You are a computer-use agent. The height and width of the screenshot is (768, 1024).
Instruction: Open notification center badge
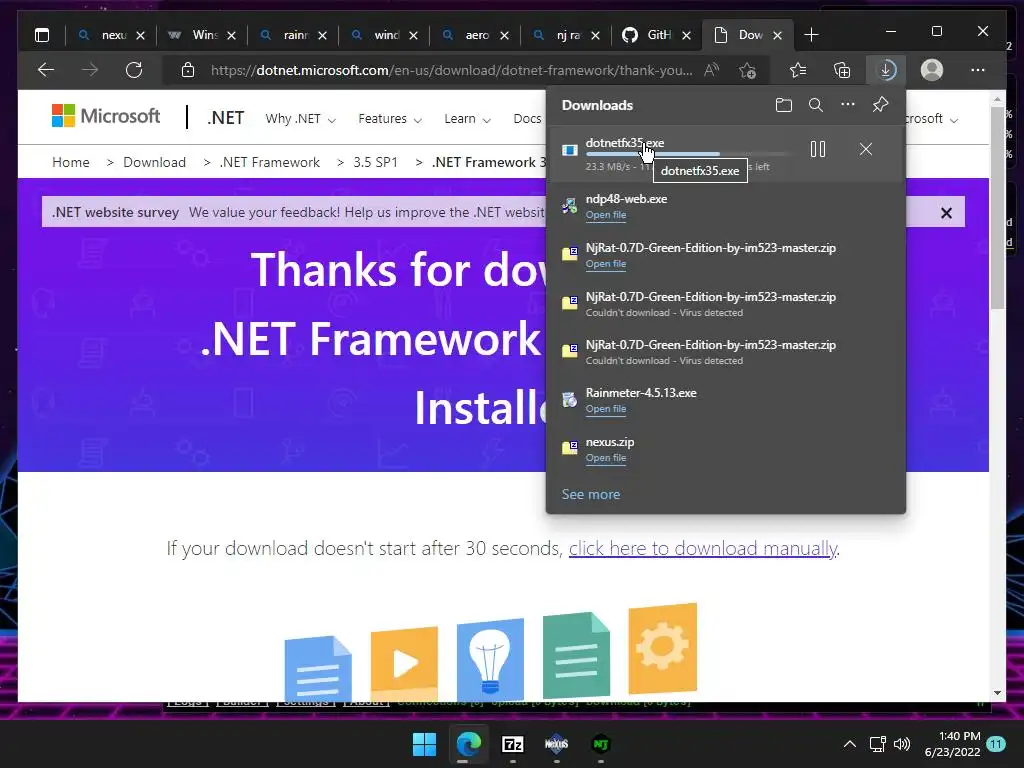click(x=996, y=744)
